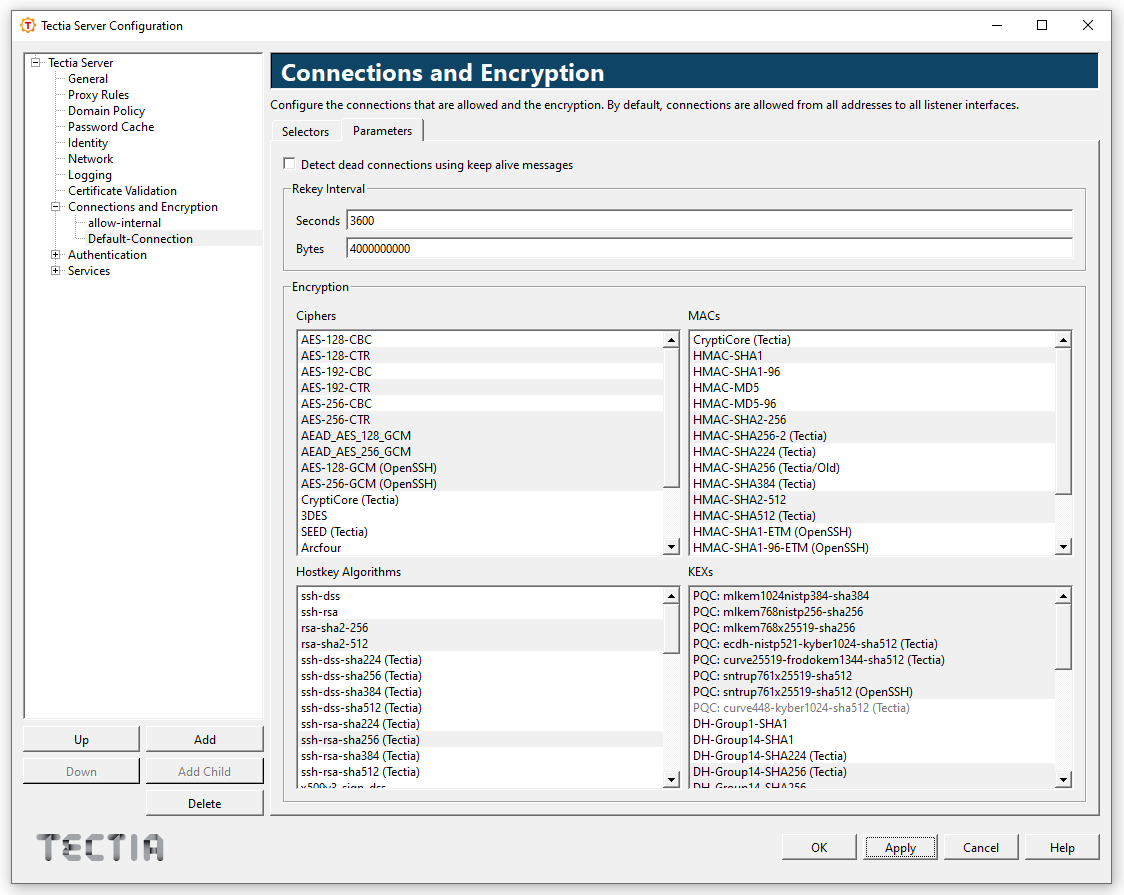Click the Rekey Interval Bytes field

tap(709, 249)
